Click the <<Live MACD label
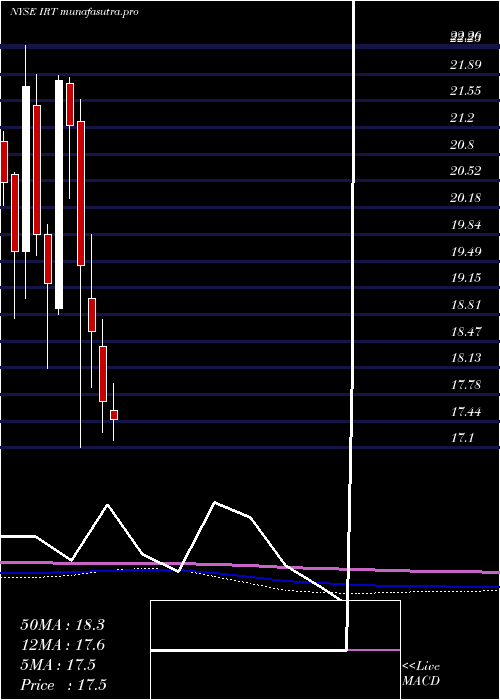This screenshot has height=700, width=500. click(x=421, y=674)
